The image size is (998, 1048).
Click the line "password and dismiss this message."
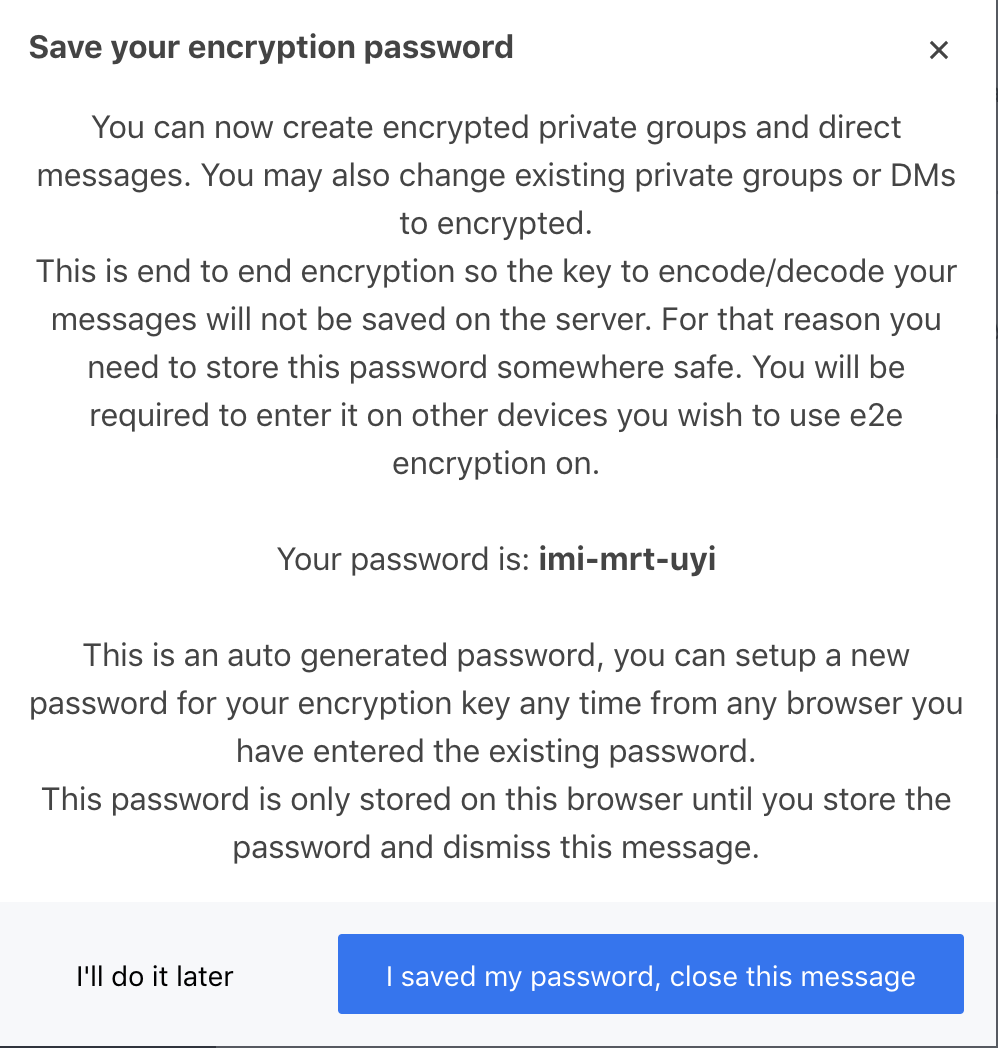496,847
